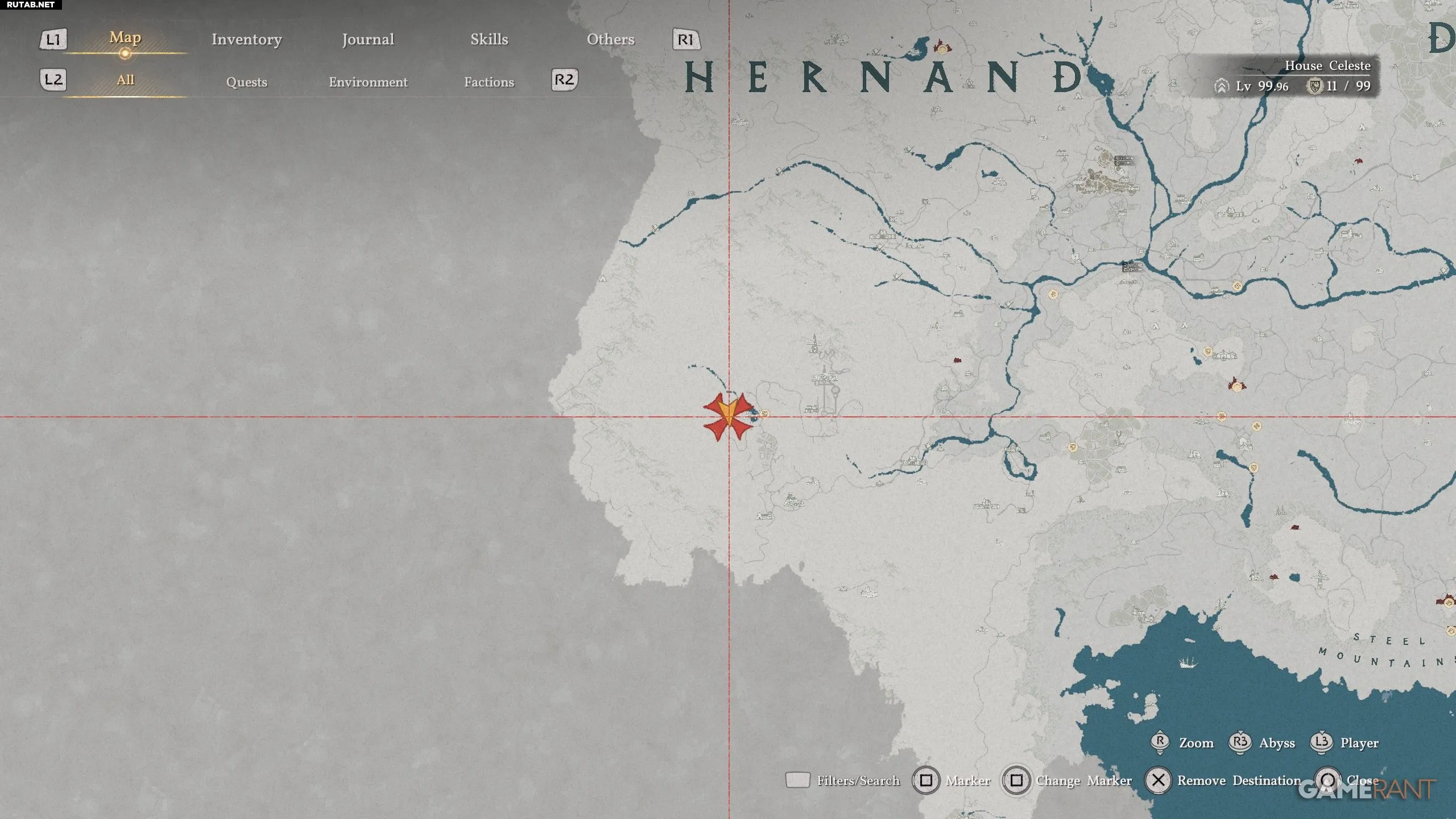The width and height of the screenshot is (1456, 819).
Task: Click the L1 shoulder button icon
Action: point(53,39)
